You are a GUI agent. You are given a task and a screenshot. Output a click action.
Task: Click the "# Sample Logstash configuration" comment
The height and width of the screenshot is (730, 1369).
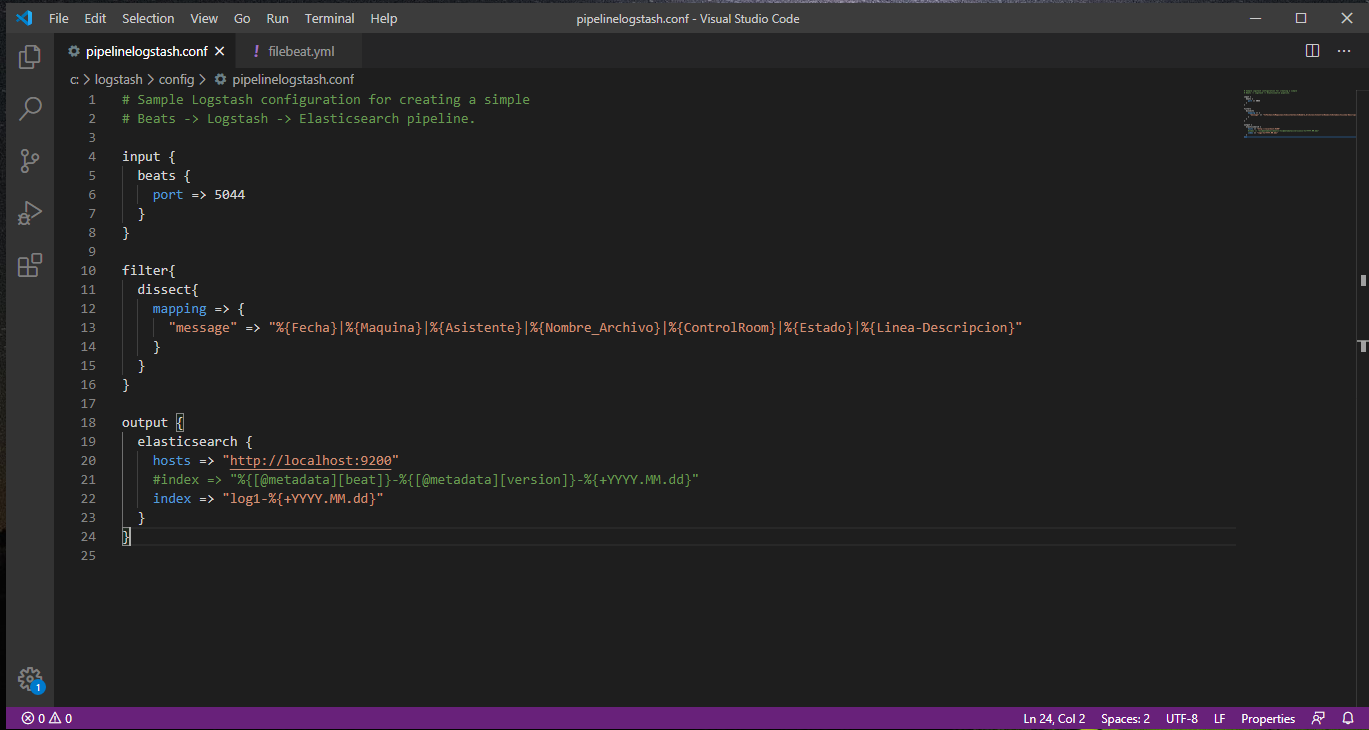click(x=326, y=100)
